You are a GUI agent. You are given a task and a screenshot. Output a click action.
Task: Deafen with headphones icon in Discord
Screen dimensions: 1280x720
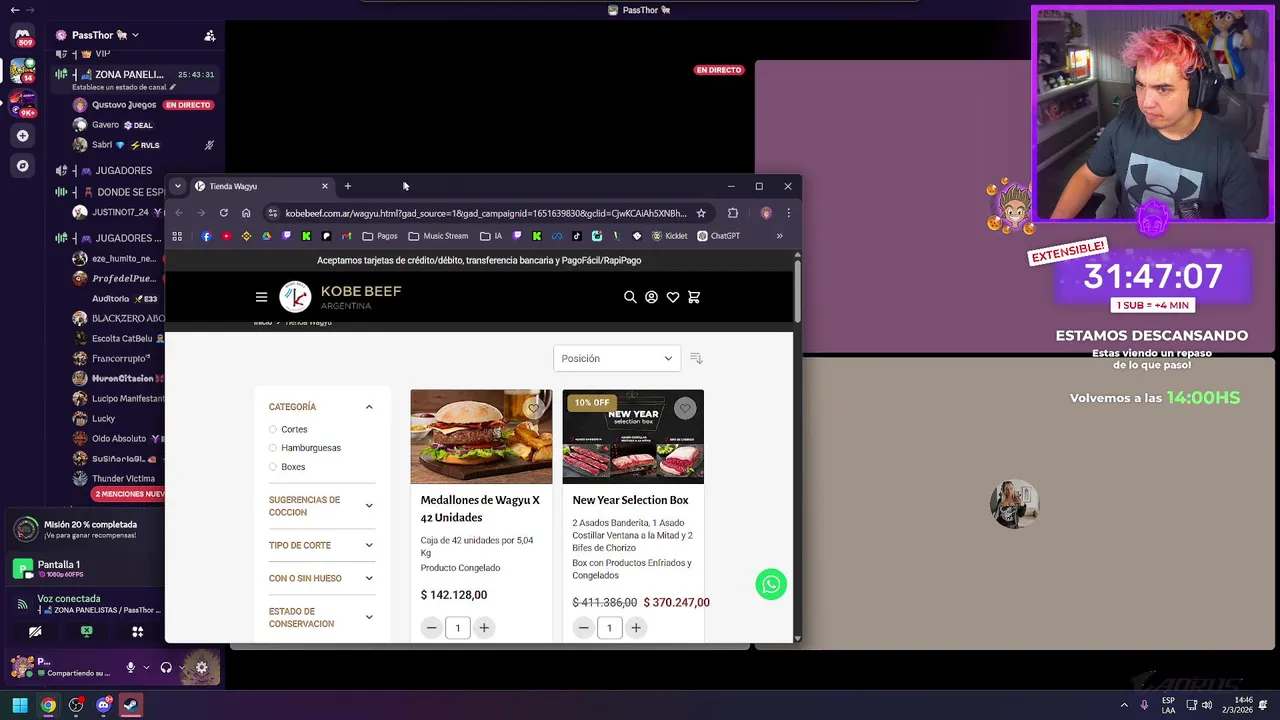(x=166, y=667)
